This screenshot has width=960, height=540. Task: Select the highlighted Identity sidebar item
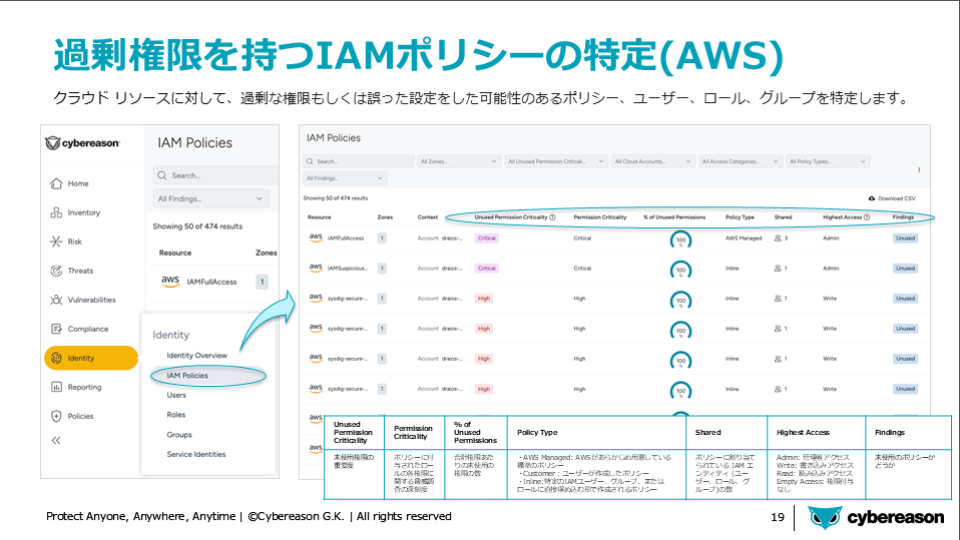(x=91, y=358)
